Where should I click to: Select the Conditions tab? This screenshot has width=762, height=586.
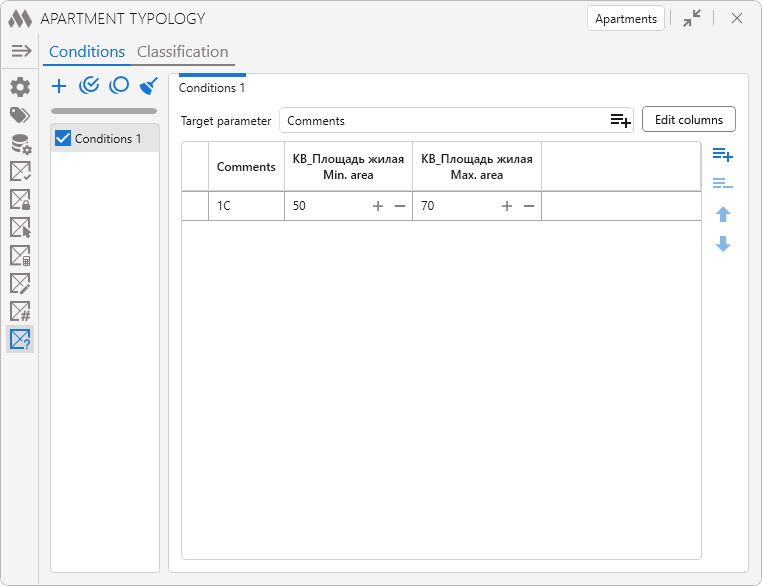point(87,52)
